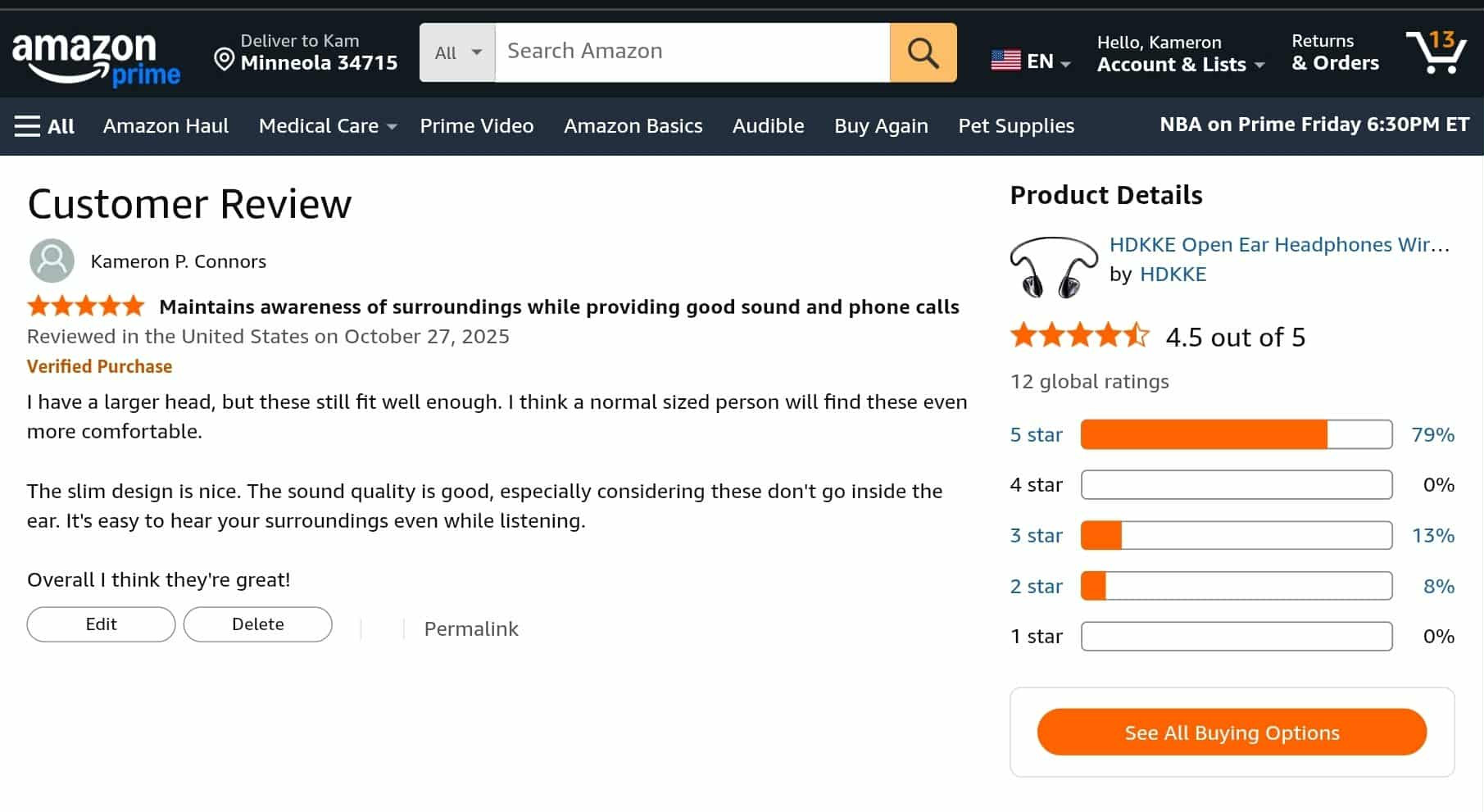
Task: Open the shopping cart icon
Action: pos(1436,52)
